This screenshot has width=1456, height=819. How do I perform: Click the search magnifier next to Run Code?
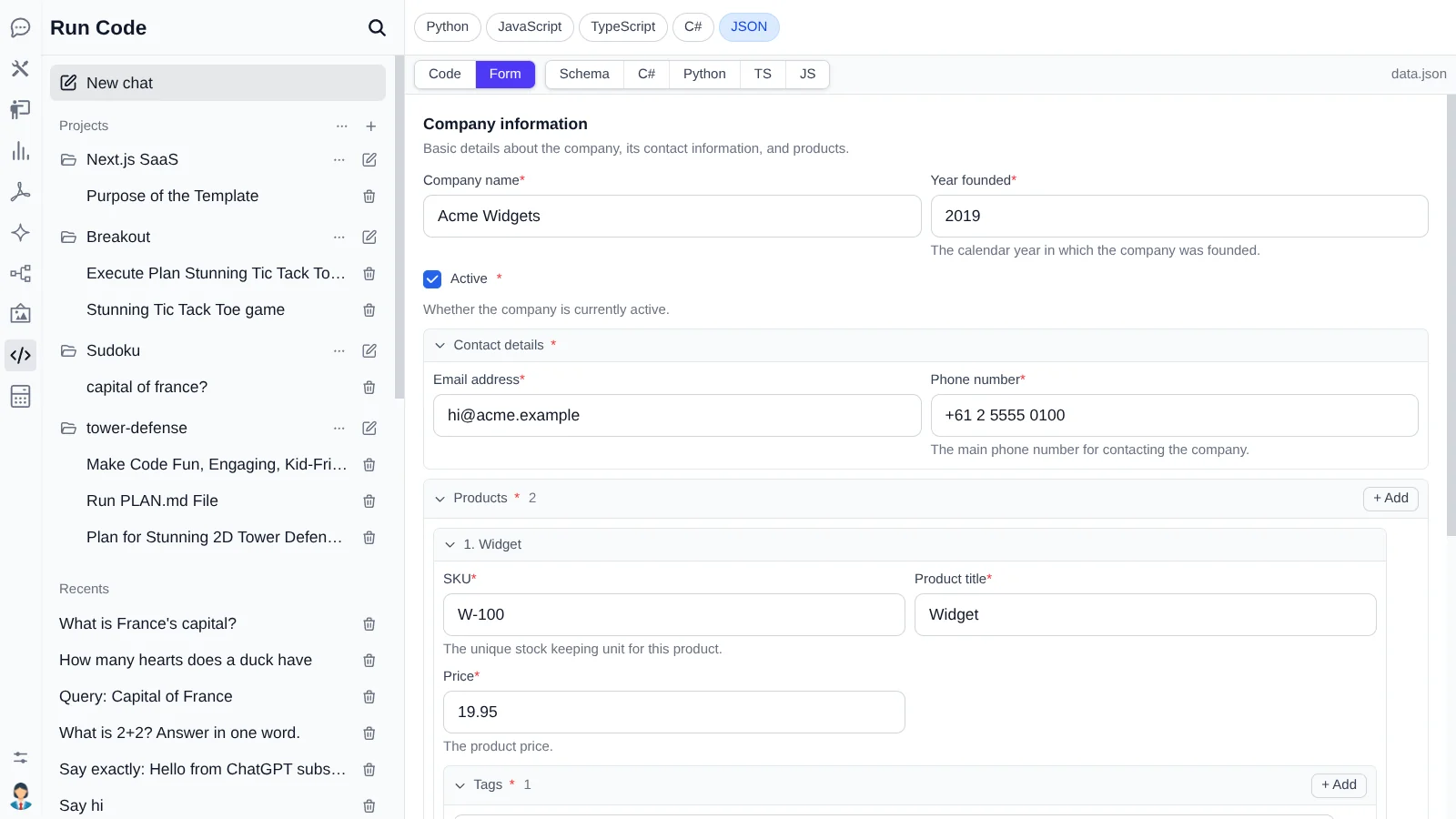pyautogui.click(x=377, y=28)
